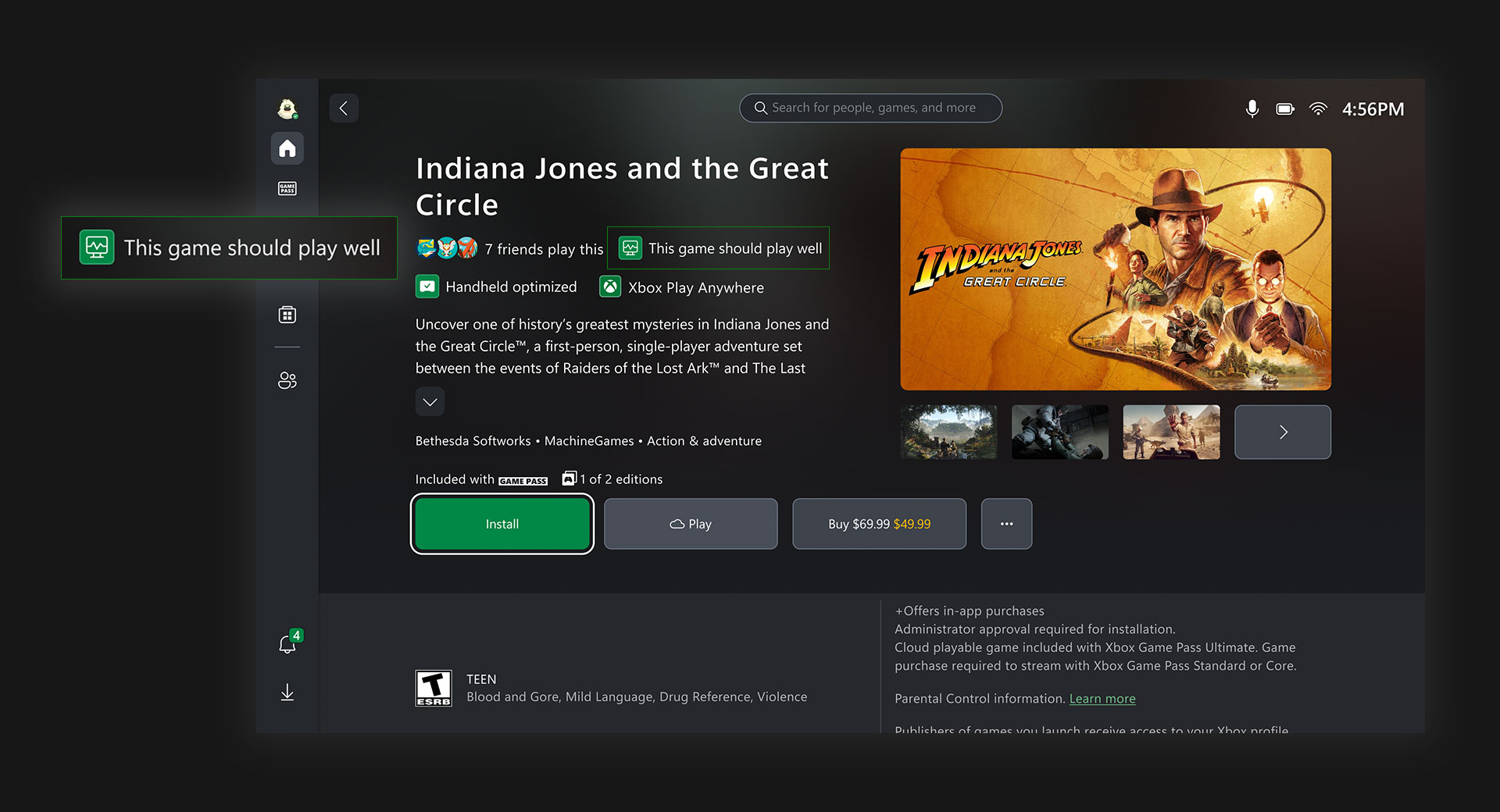Image resolution: width=1500 pixels, height=812 pixels.
Task: Expand the game description with the chevron
Action: 430,401
